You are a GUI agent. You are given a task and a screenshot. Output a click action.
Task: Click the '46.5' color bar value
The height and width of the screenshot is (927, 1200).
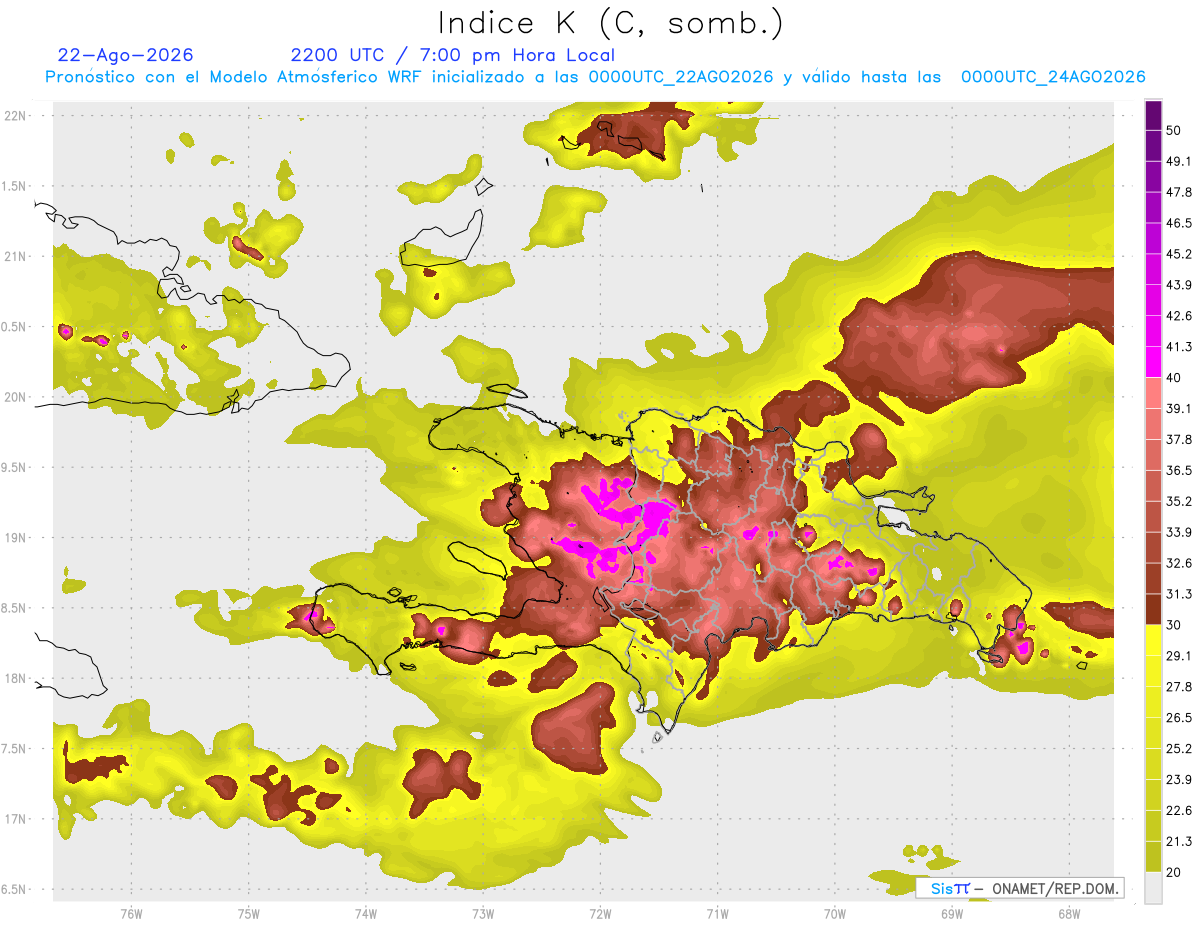tap(1179, 223)
